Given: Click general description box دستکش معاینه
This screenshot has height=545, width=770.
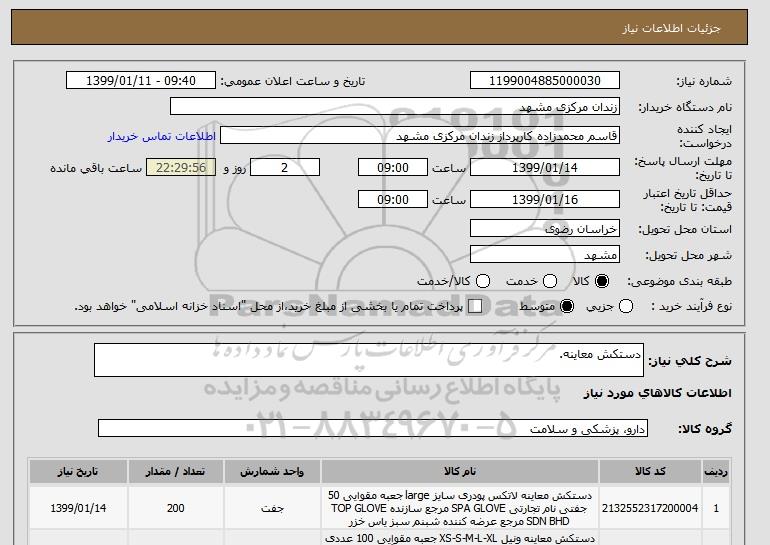Looking at the screenshot, I should (369, 360).
